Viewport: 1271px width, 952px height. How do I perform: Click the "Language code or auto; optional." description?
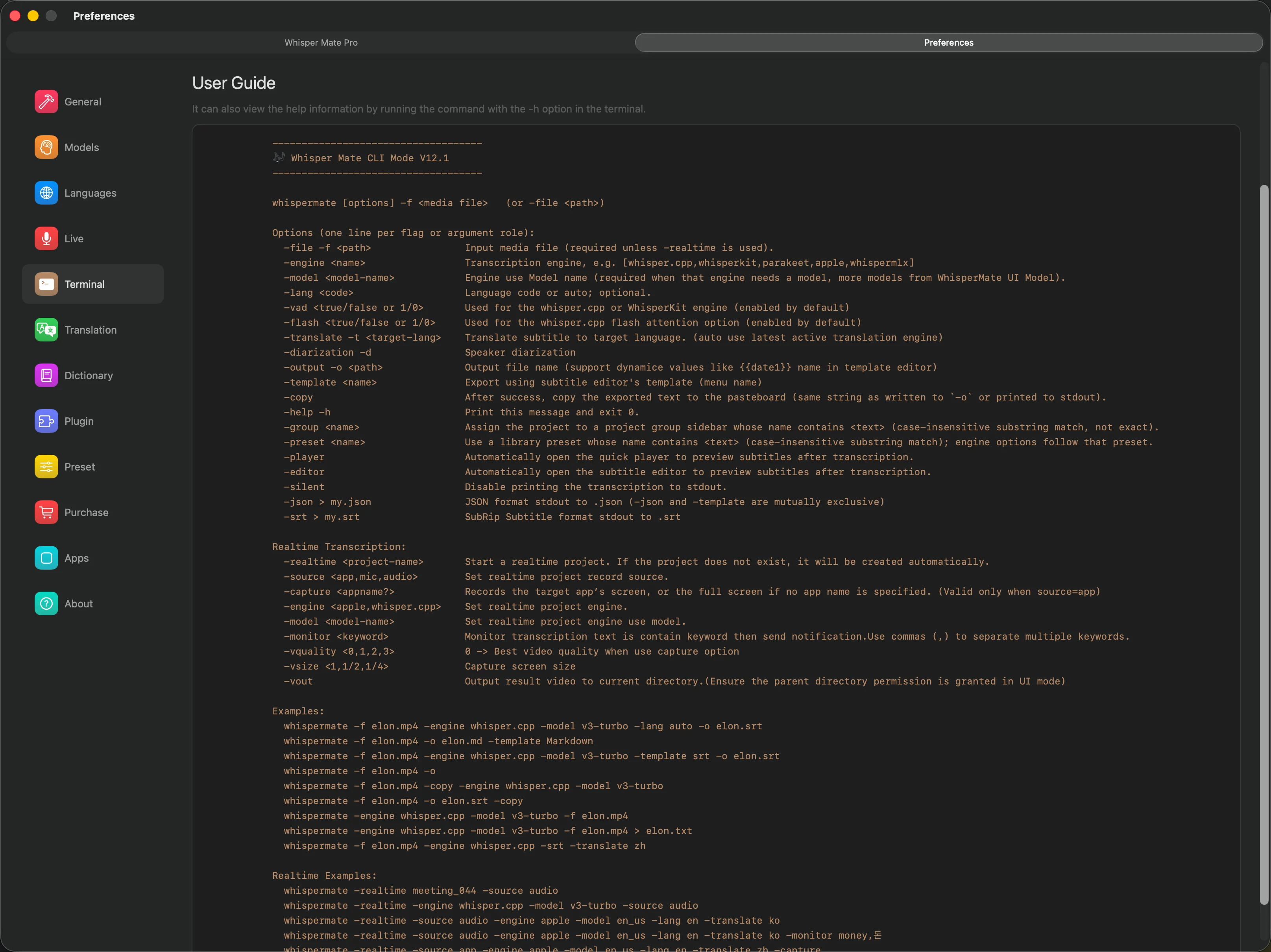coord(558,292)
